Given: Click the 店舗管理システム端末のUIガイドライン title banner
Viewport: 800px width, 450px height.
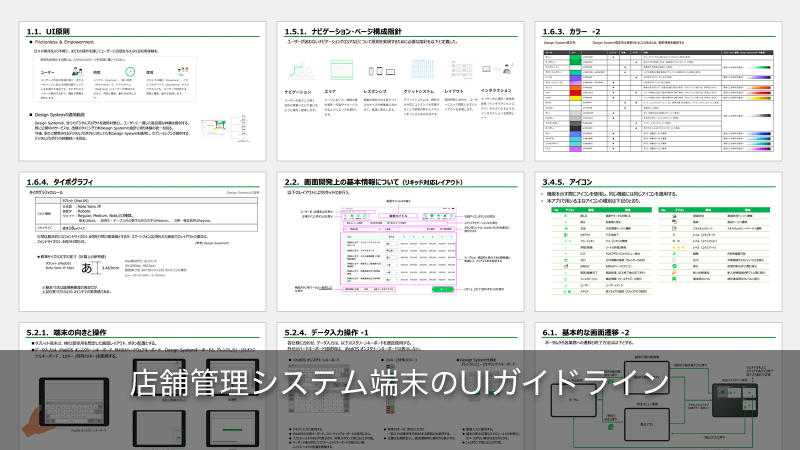Looking at the screenshot, I should coord(400,383).
